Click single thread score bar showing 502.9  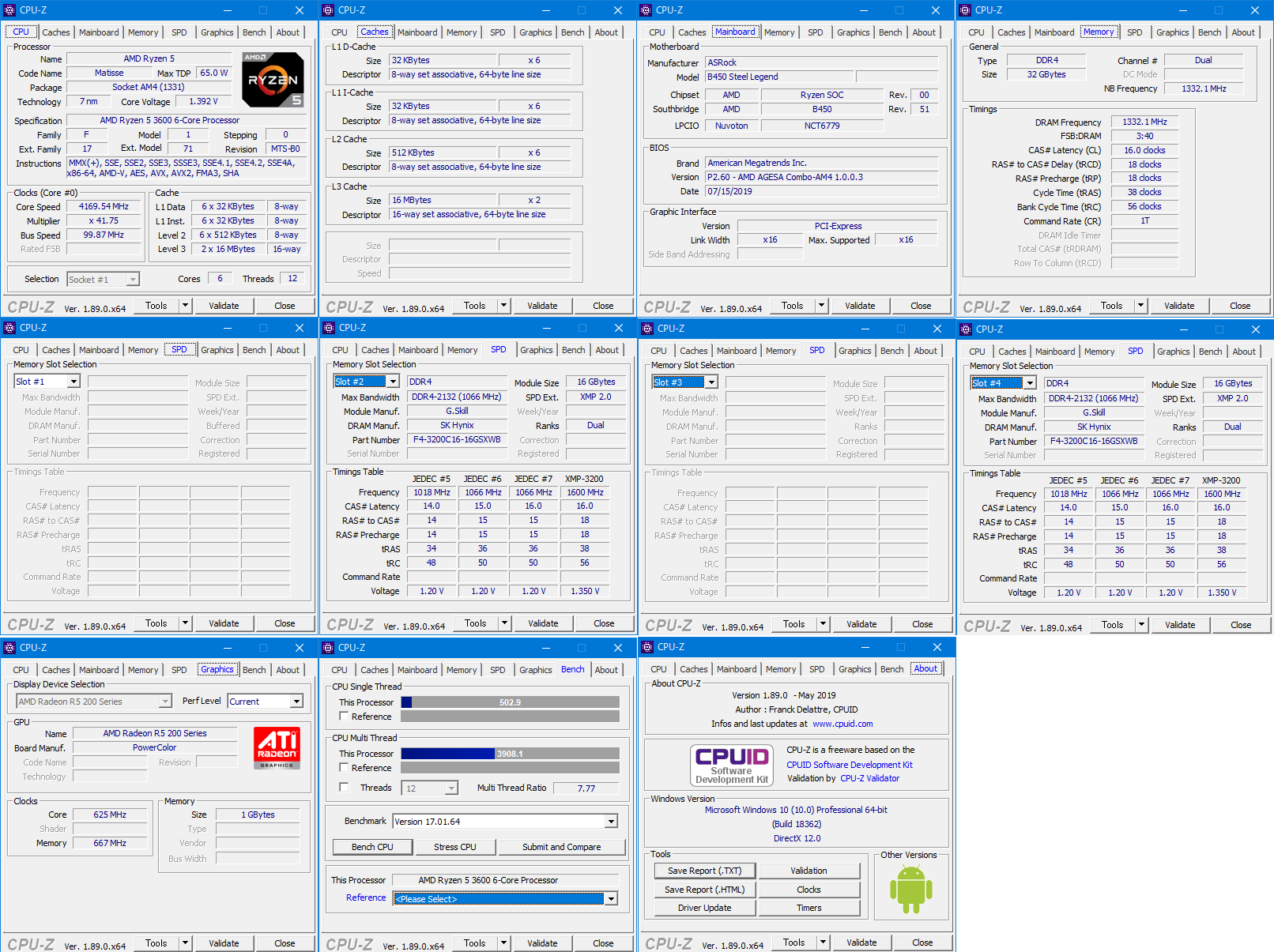[510, 702]
